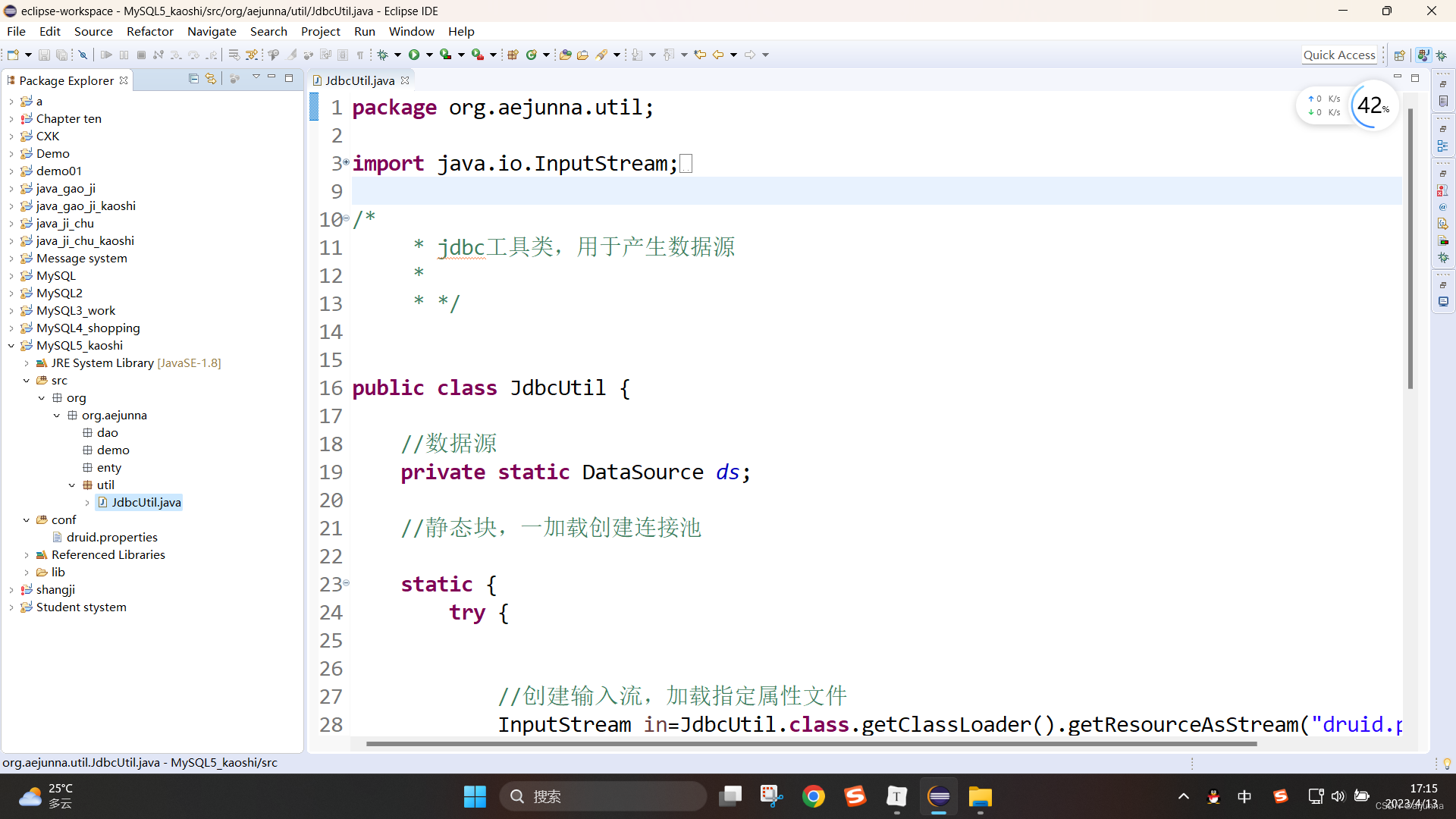This screenshot has height=819, width=1456.
Task: Open the Source menu
Action: [x=93, y=31]
